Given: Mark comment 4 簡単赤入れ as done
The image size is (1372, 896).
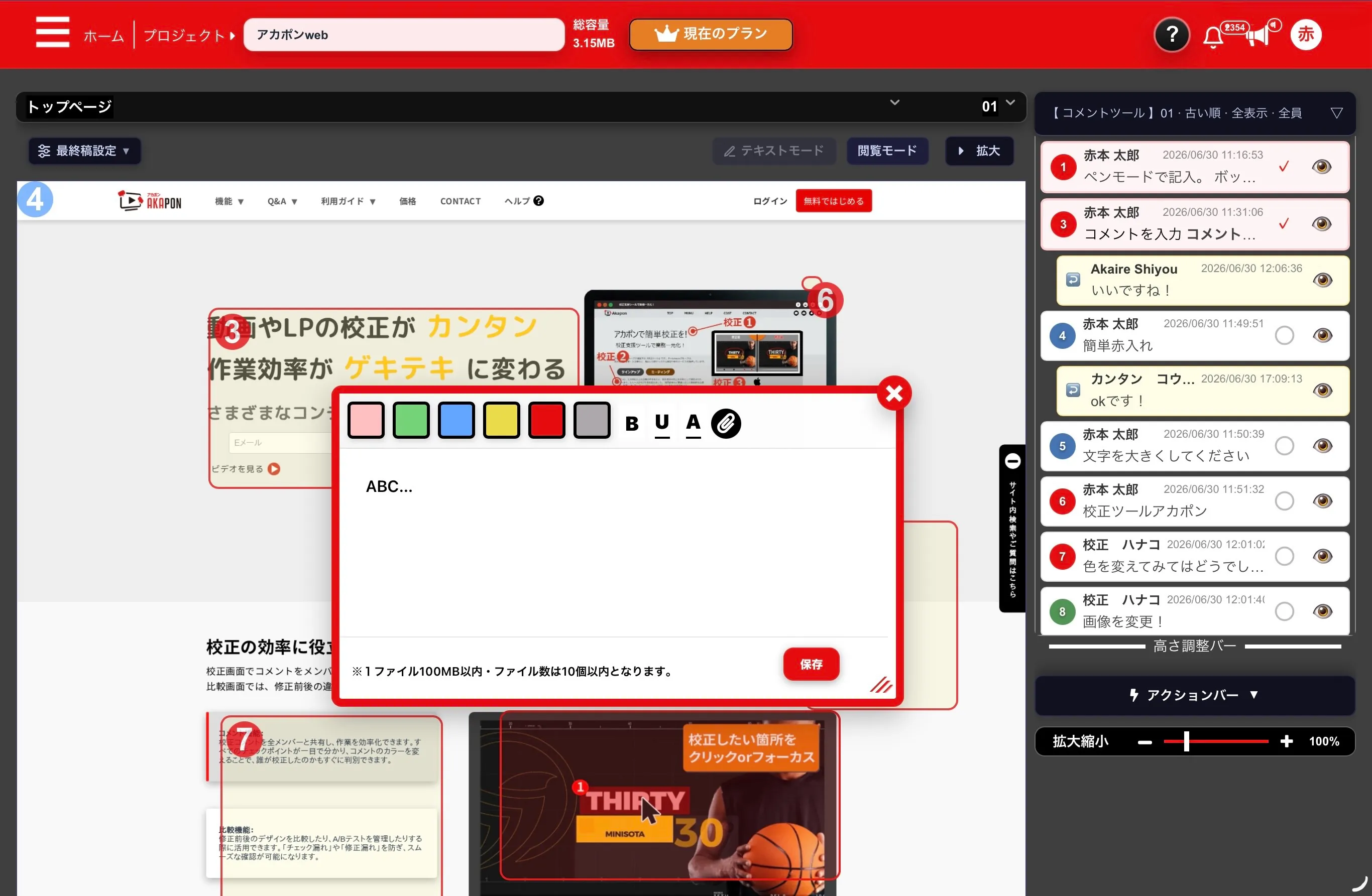Looking at the screenshot, I should (1284, 335).
